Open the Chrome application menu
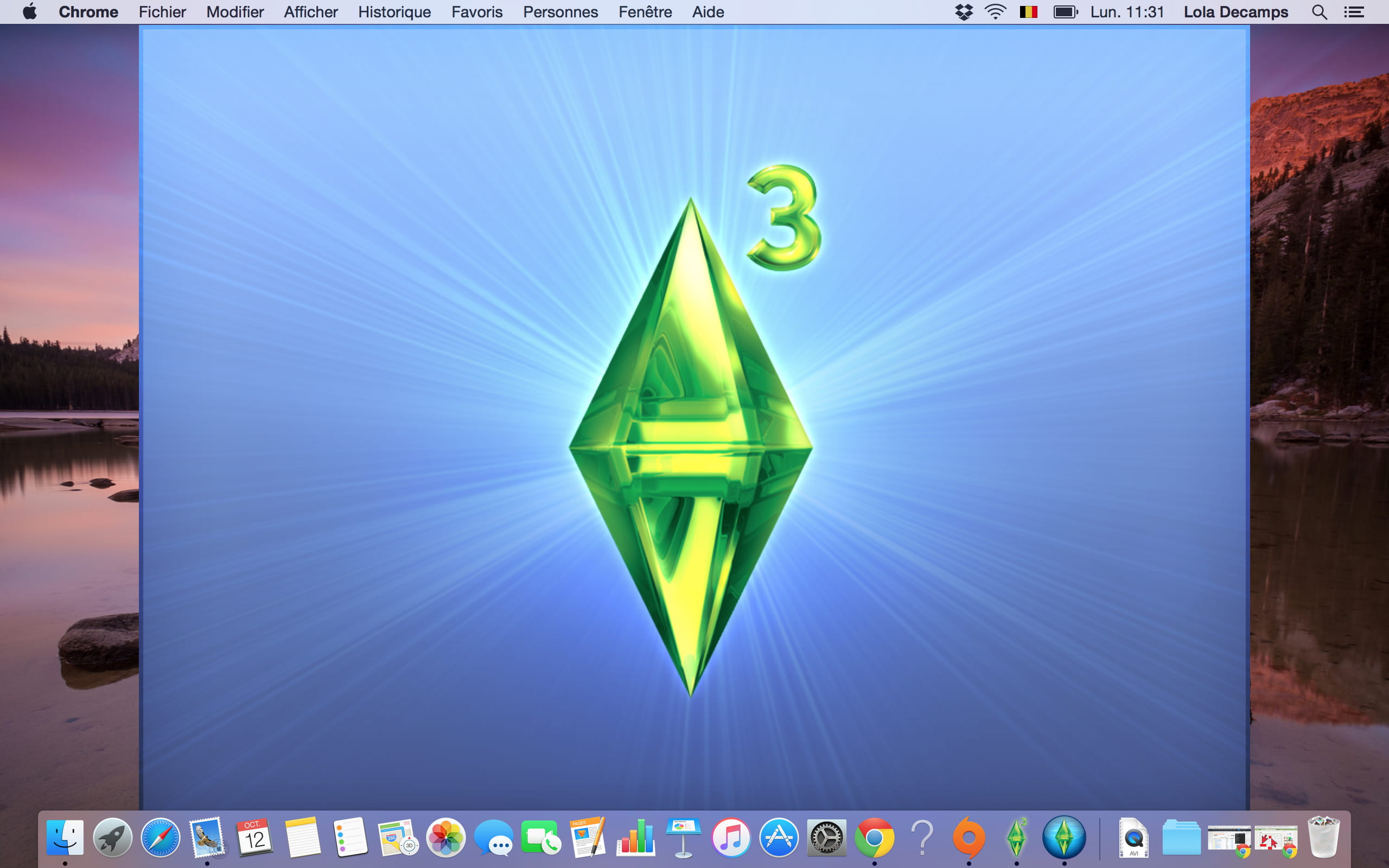The width and height of the screenshot is (1389, 868). (88, 11)
